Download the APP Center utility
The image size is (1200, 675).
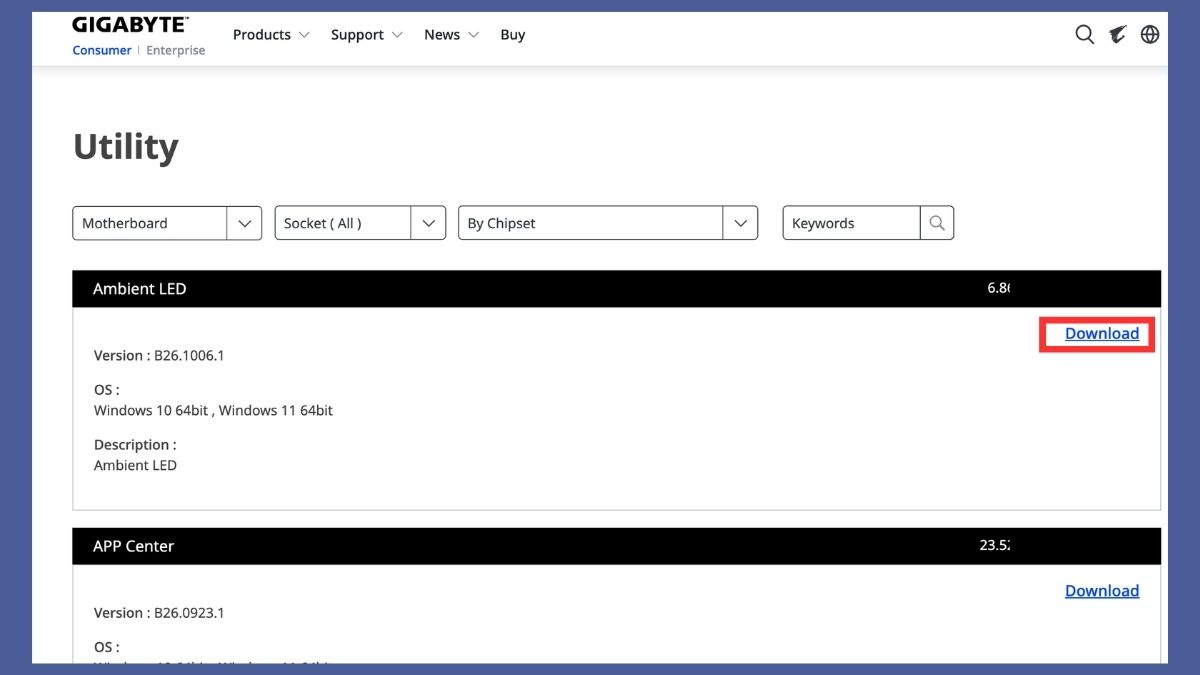pos(1101,591)
